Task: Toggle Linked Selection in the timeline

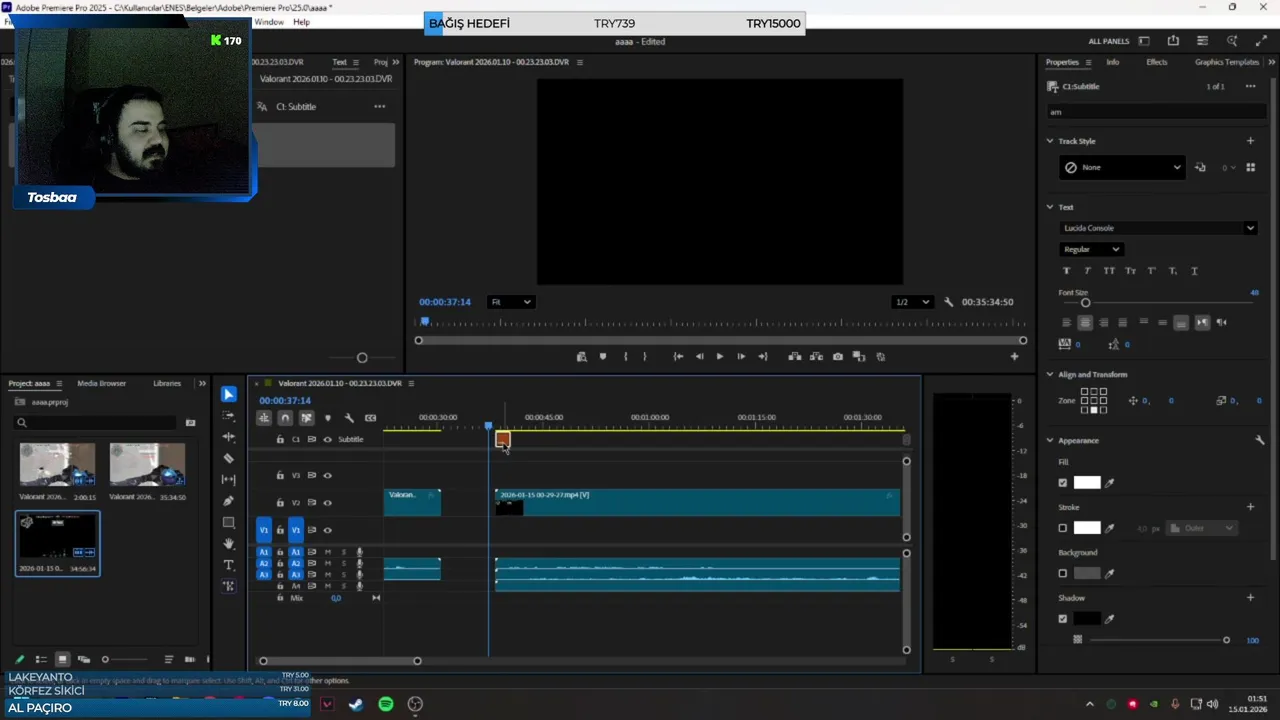Action: pos(307,418)
